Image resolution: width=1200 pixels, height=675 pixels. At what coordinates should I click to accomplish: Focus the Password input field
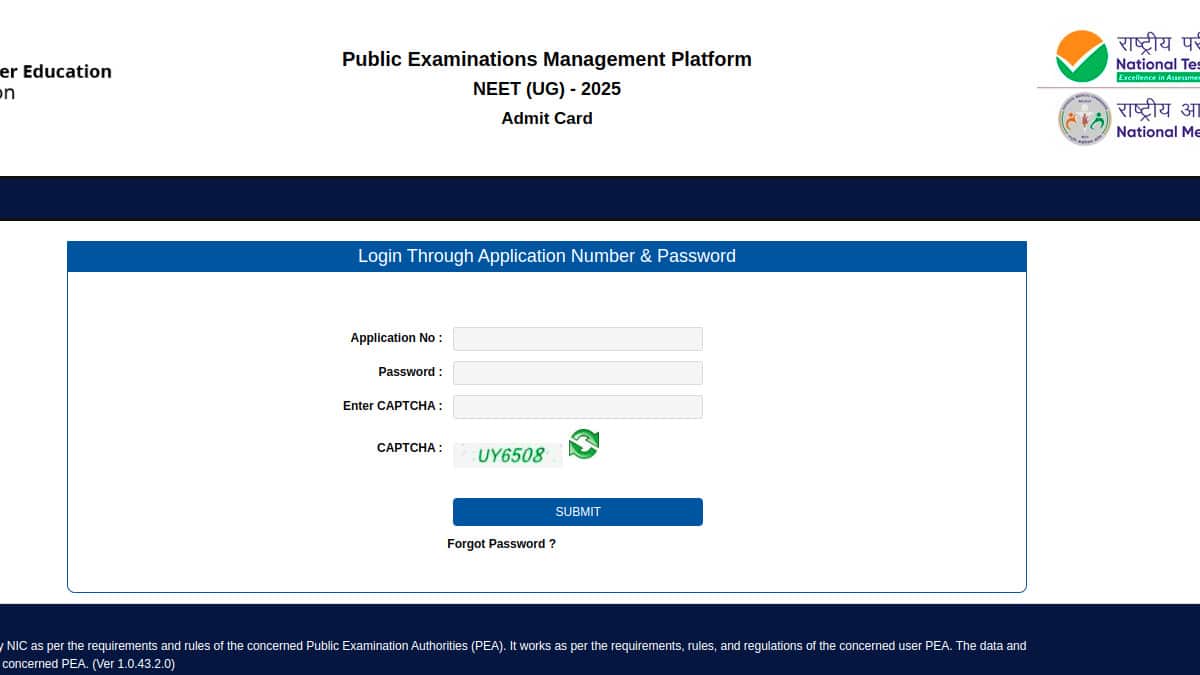tap(578, 373)
